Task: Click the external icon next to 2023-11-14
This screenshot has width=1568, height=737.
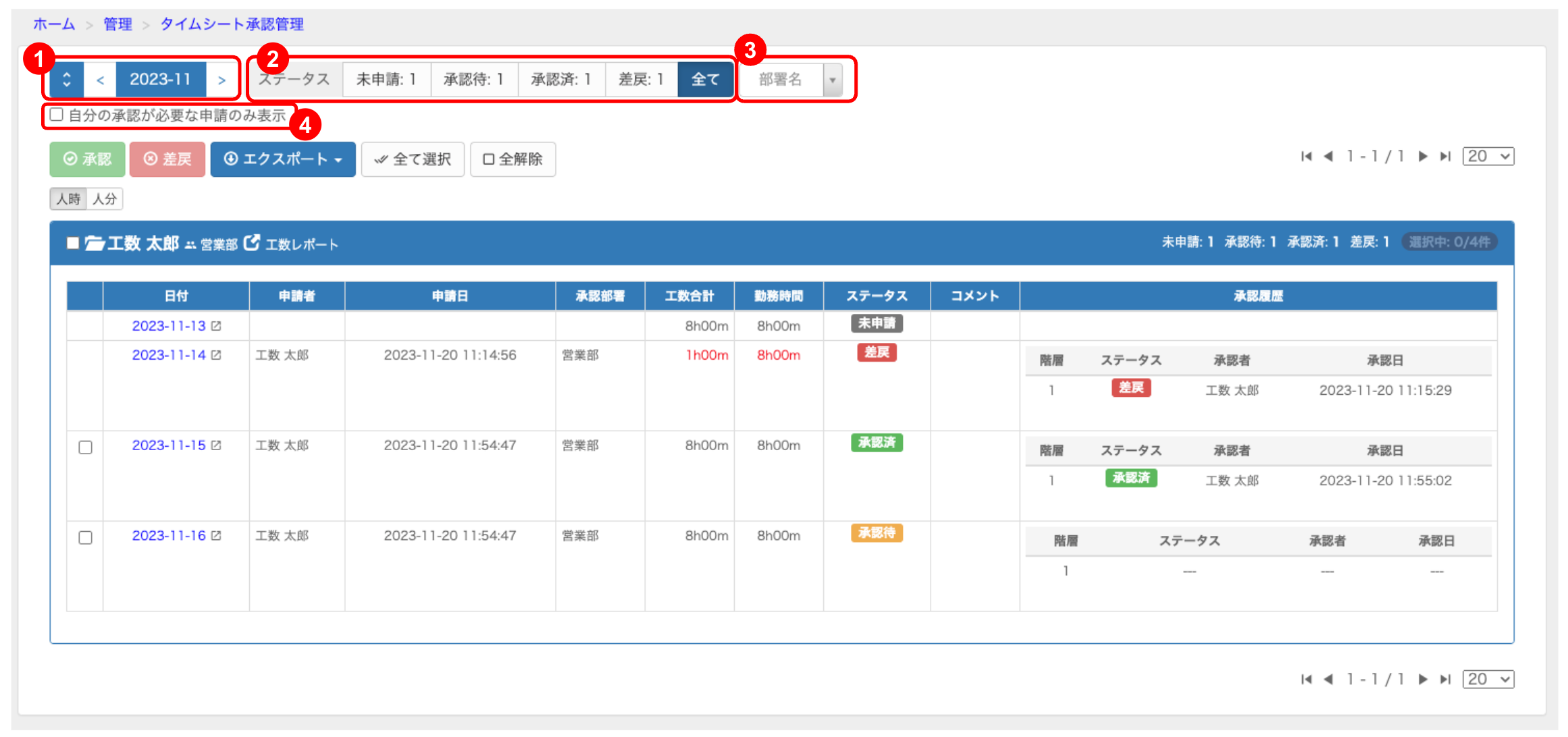Action: coord(216,355)
